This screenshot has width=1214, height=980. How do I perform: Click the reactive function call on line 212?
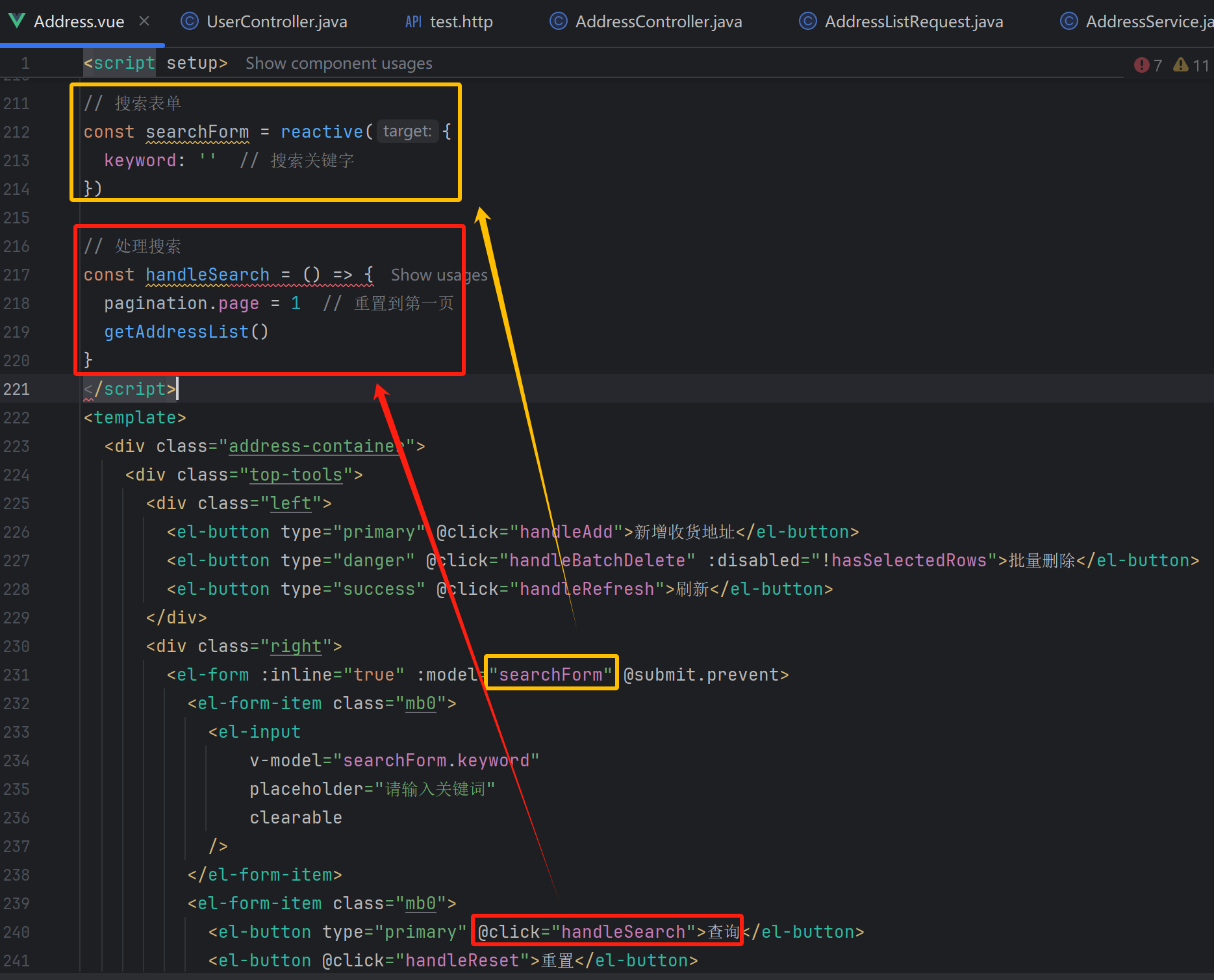pyautogui.click(x=322, y=132)
